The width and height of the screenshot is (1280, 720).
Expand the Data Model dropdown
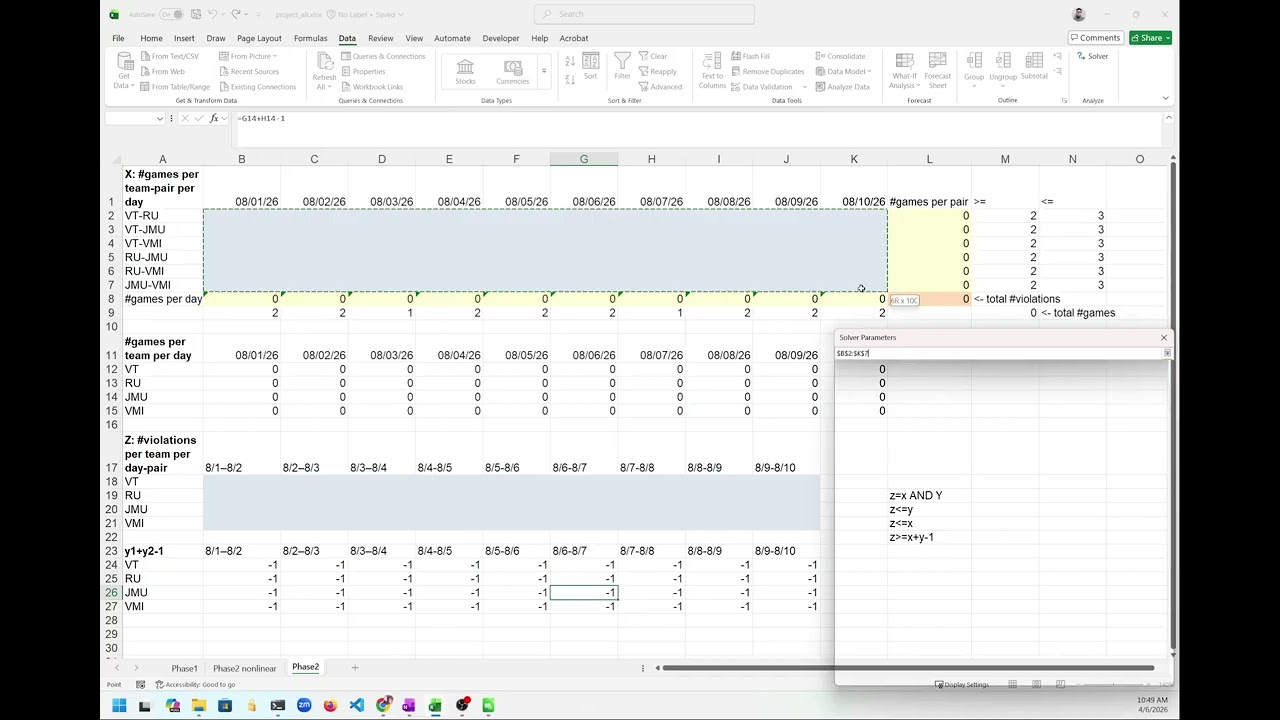[x=870, y=71]
